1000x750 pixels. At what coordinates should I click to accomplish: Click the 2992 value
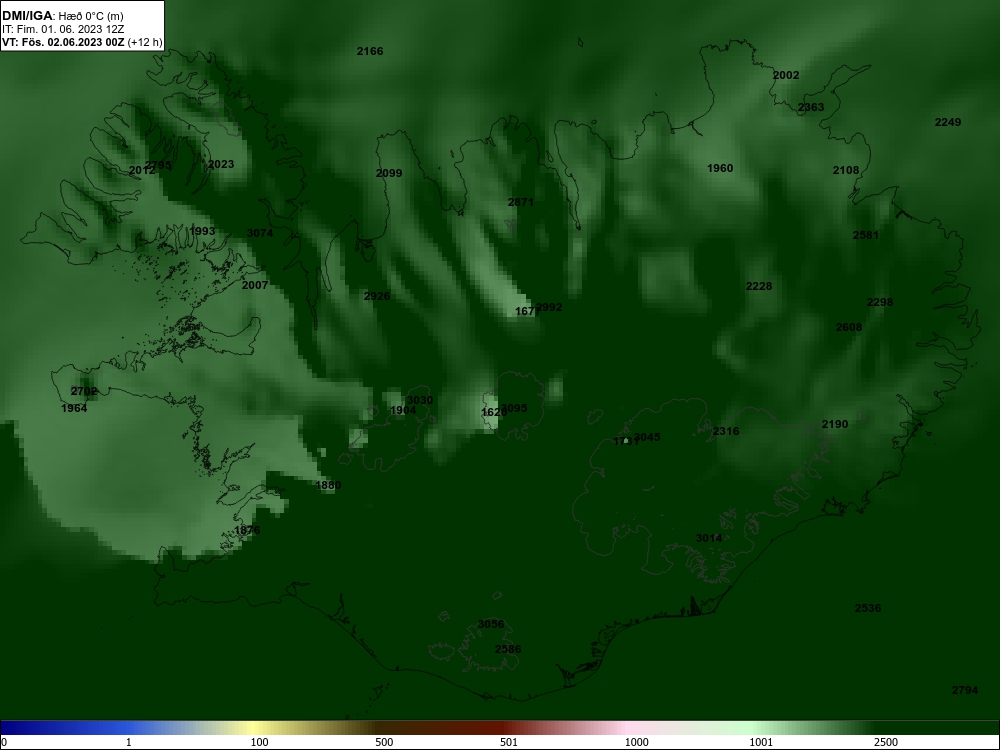pos(550,307)
